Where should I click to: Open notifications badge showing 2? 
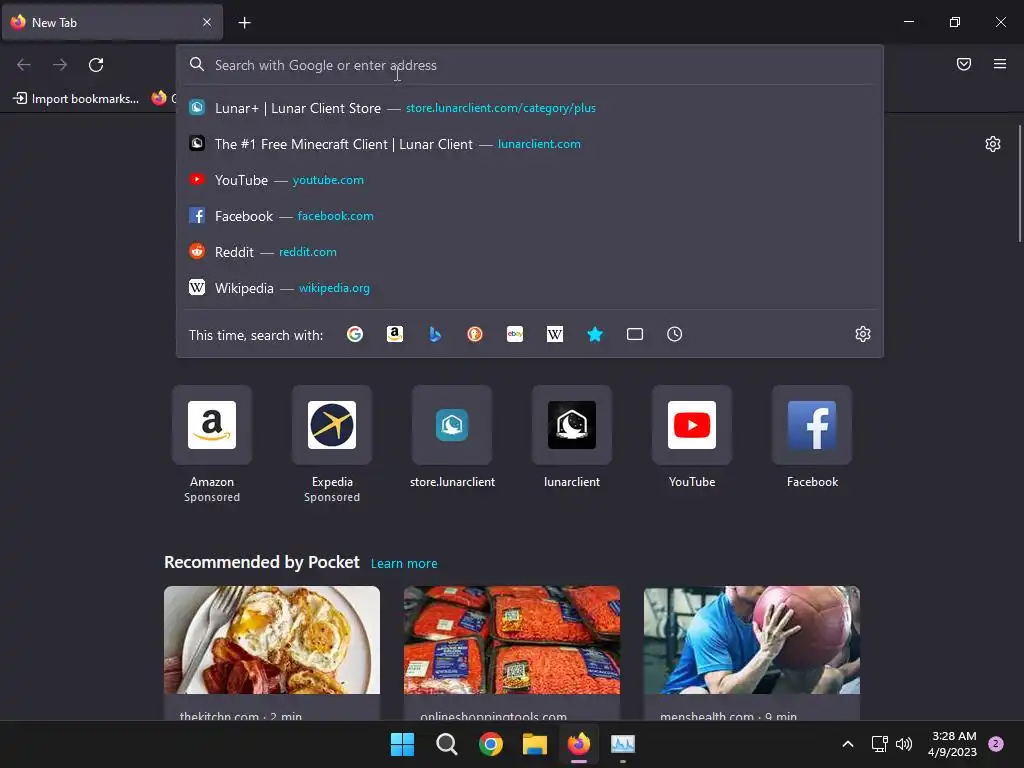(x=996, y=744)
